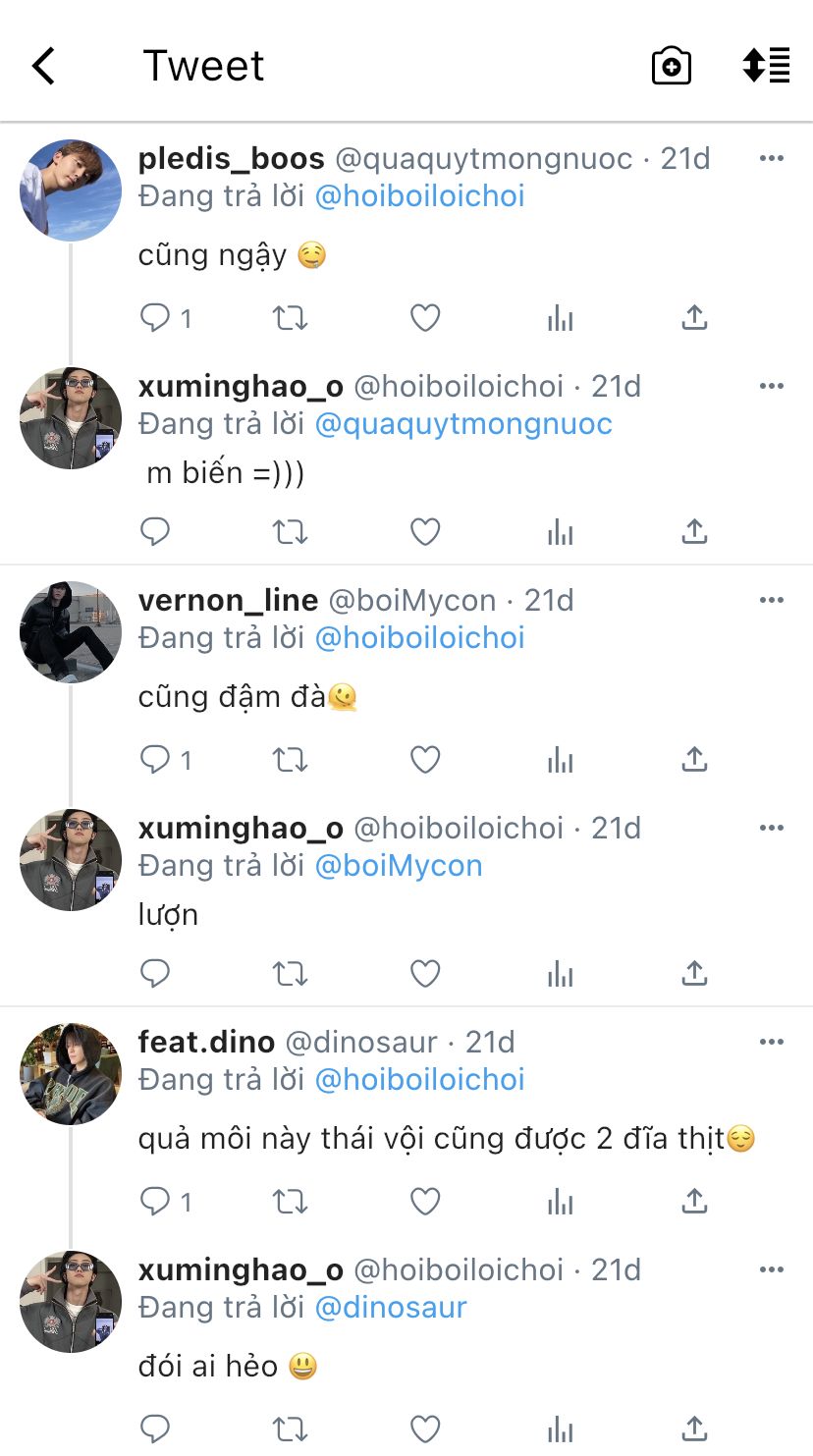Open the sort replies icon

pyautogui.click(x=766, y=66)
